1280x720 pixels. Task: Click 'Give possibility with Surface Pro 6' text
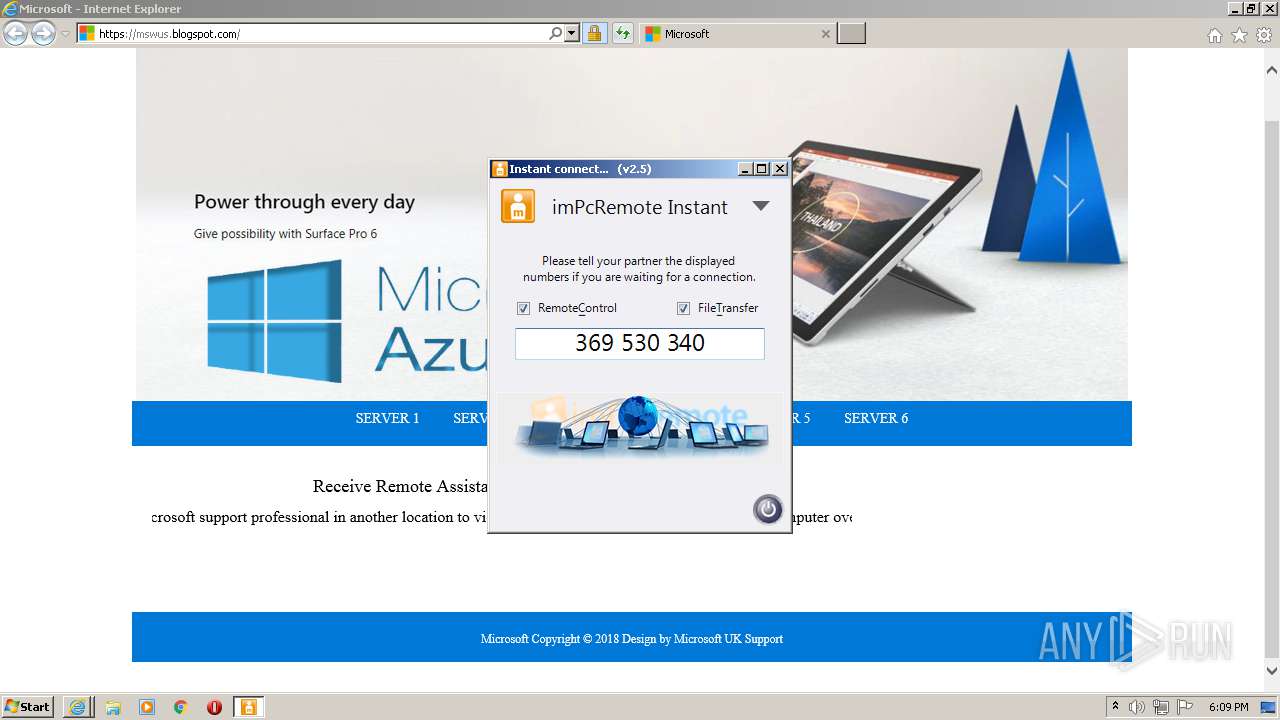click(285, 234)
